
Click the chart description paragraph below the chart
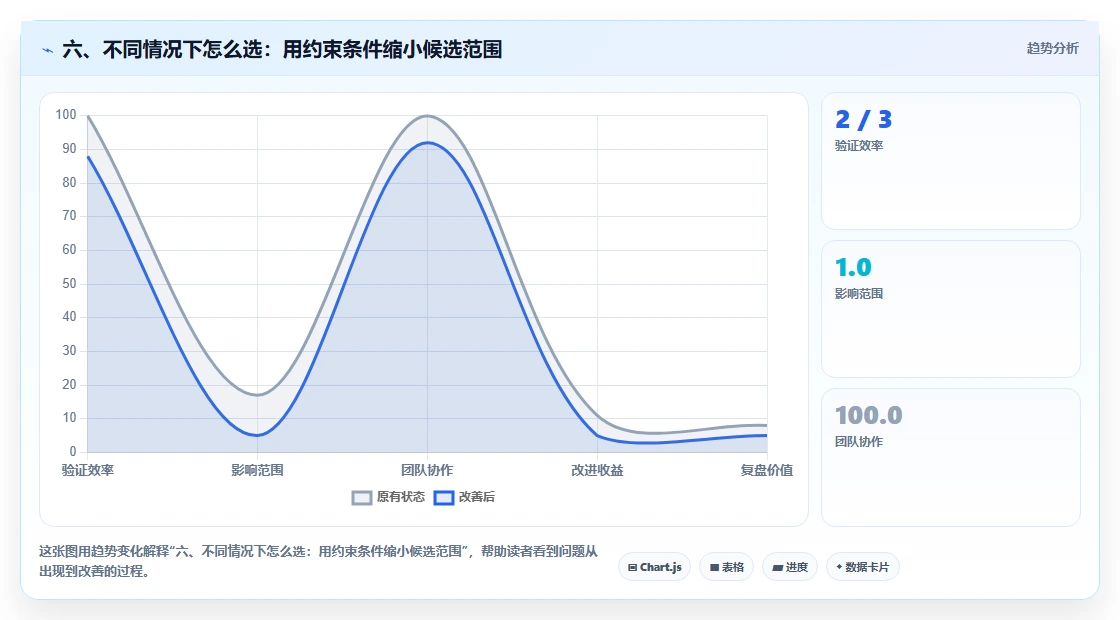point(319,561)
